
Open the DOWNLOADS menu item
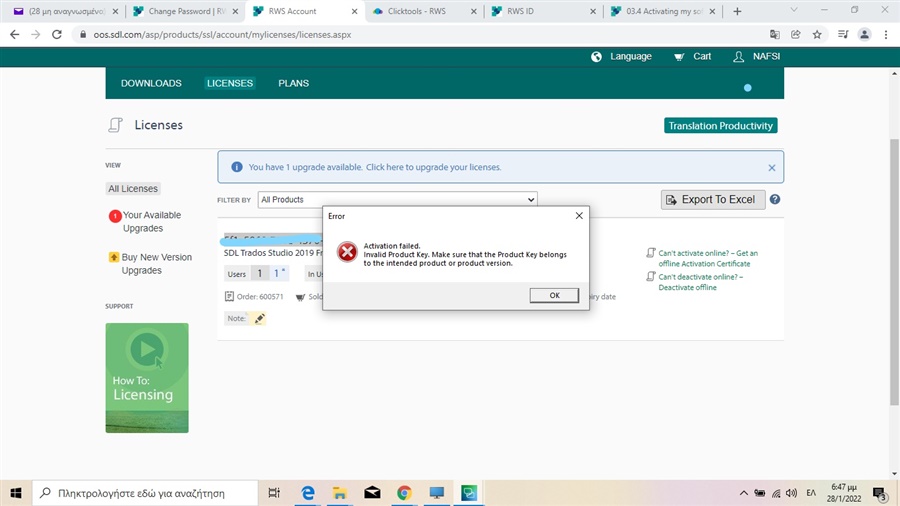[x=151, y=83]
